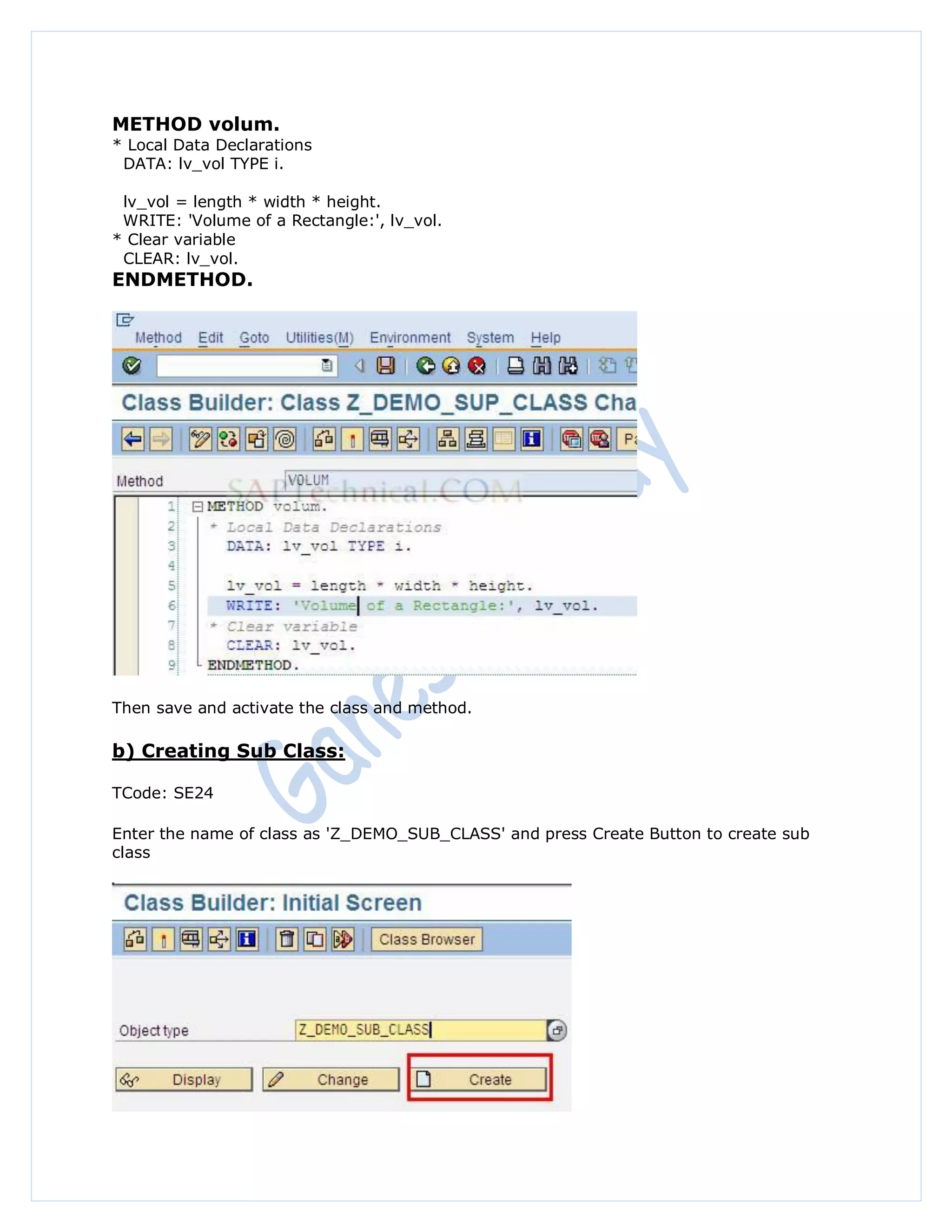952x1232 pixels.
Task: Click Check icon on Initial Screen toolbar
Action: point(135,939)
